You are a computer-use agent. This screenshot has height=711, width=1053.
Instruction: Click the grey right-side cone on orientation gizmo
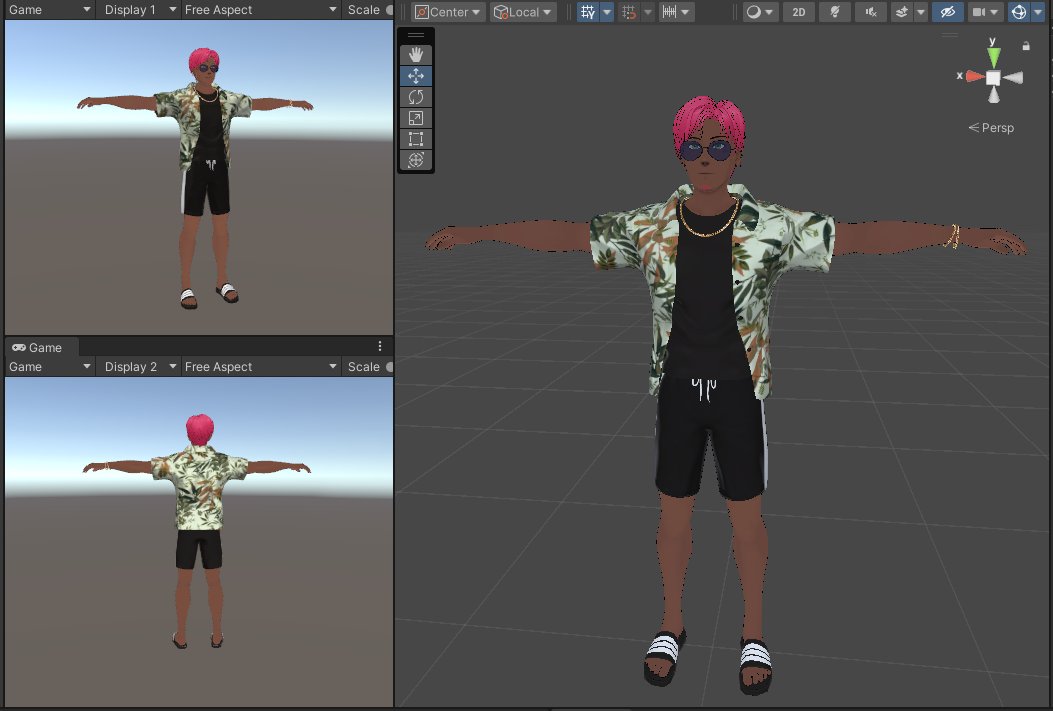1013,78
